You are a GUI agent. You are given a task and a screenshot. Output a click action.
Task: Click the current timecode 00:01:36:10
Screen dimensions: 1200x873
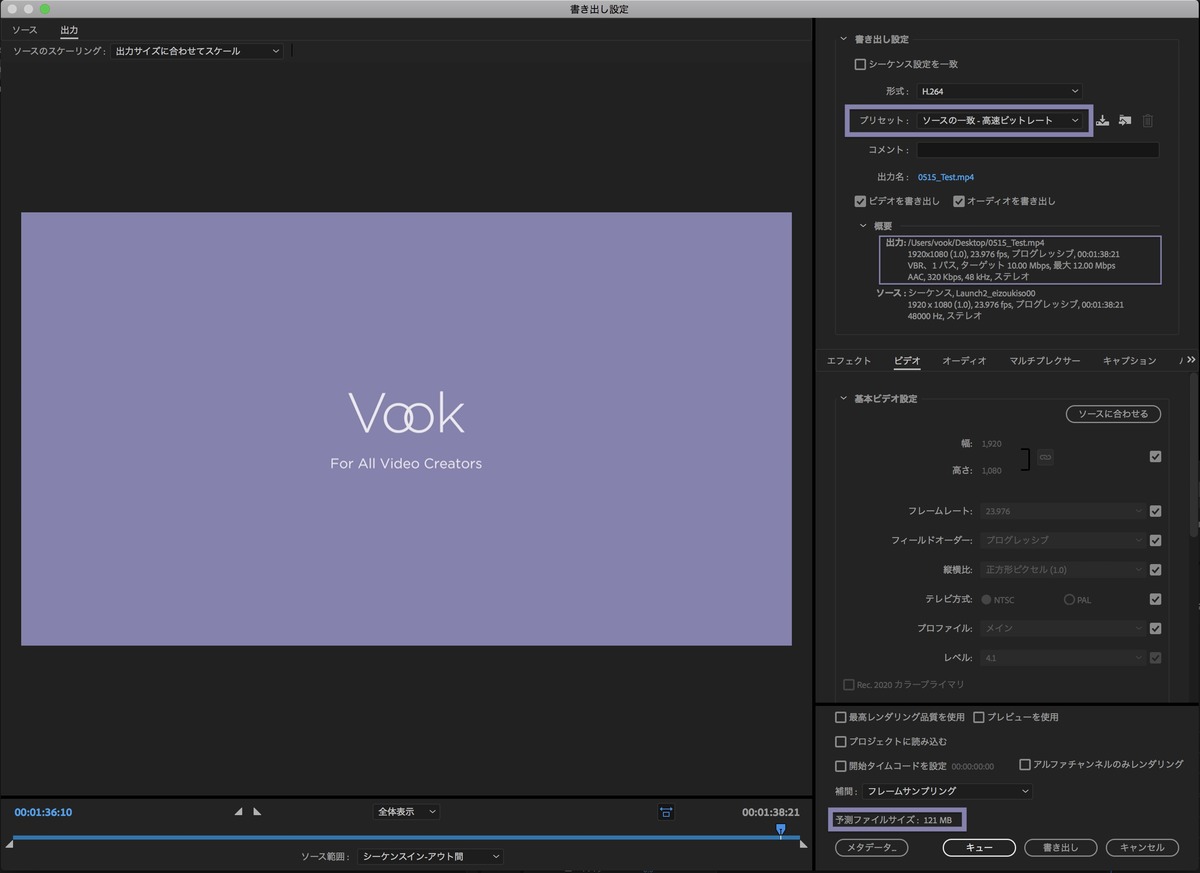coord(42,812)
